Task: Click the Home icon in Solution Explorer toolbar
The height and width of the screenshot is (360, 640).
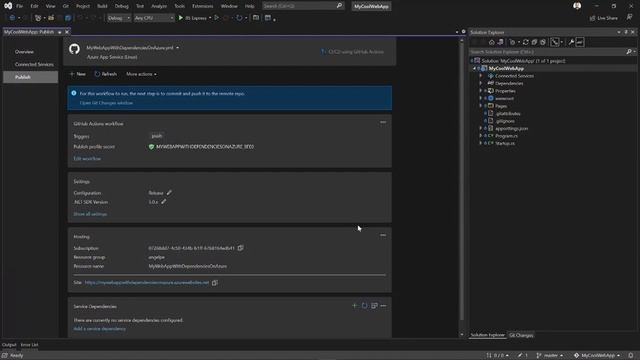Action: point(492,42)
